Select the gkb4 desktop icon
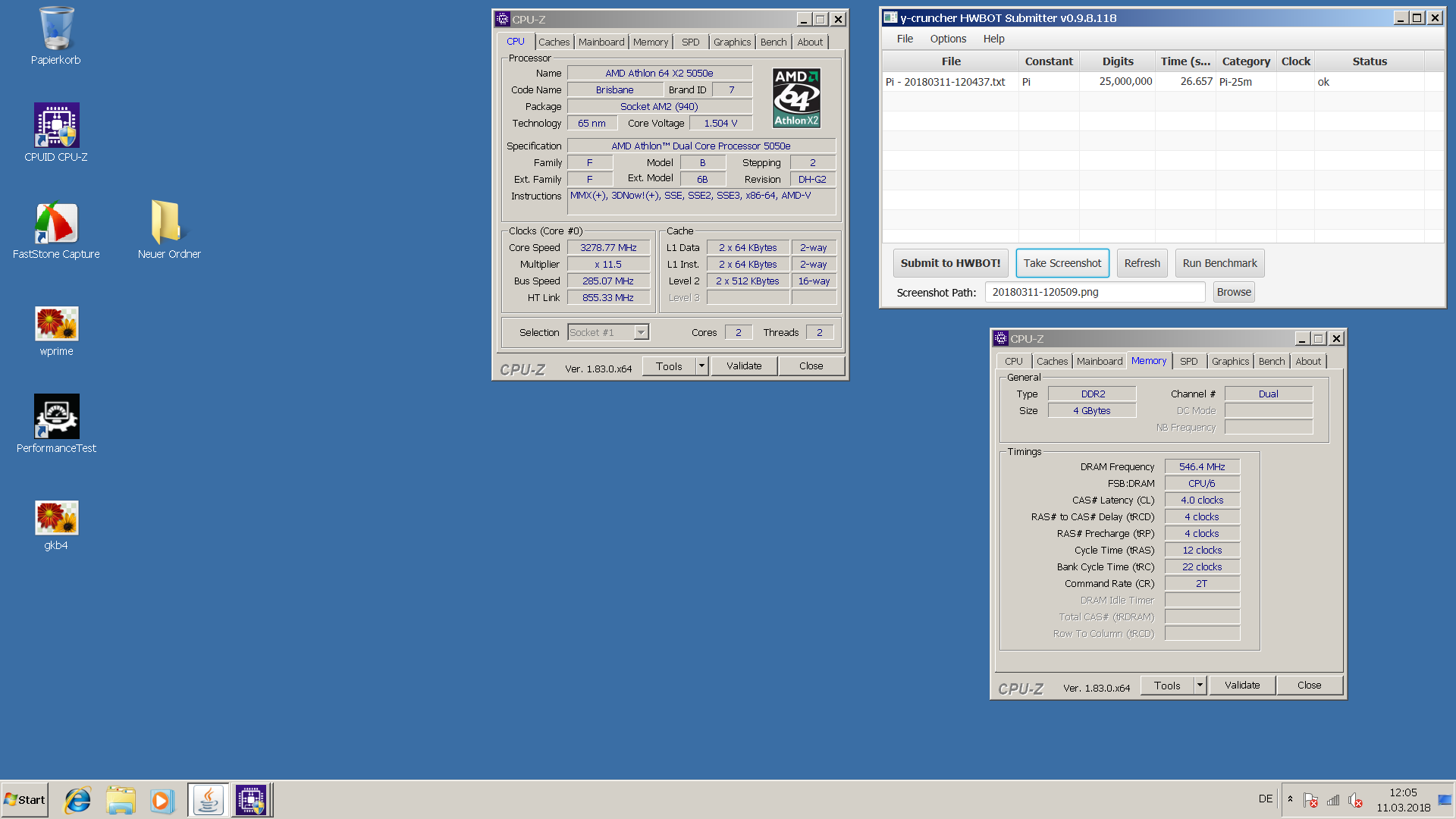The image size is (1456, 819). [56, 525]
